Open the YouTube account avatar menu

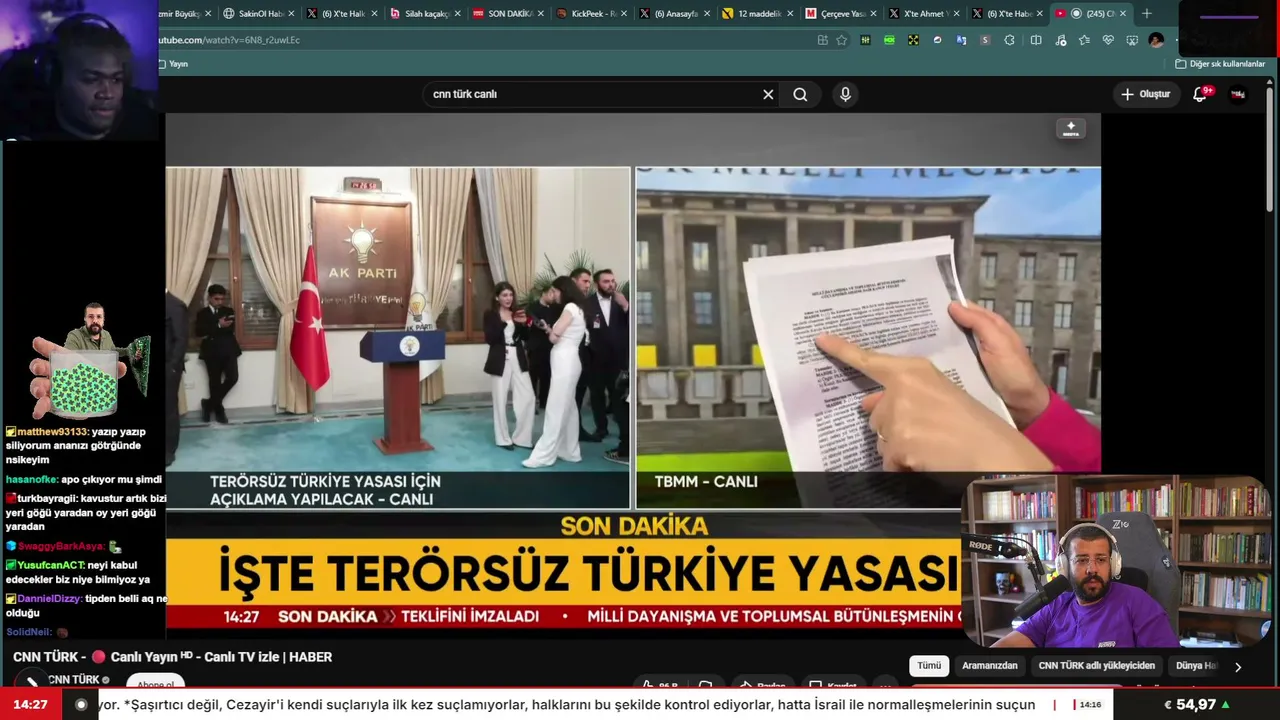coord(1238,94)
